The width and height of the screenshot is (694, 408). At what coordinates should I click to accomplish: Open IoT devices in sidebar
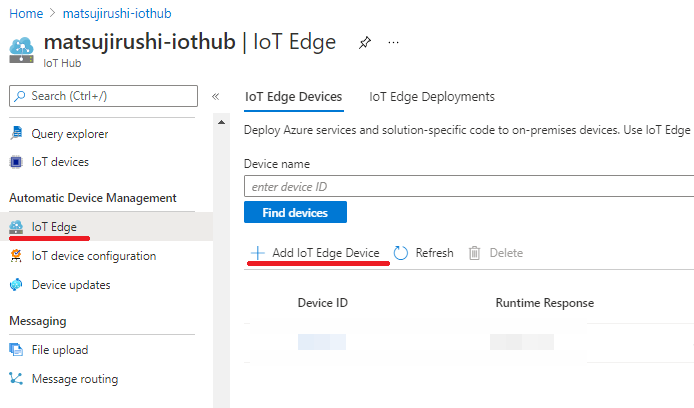tap(60, 162)
